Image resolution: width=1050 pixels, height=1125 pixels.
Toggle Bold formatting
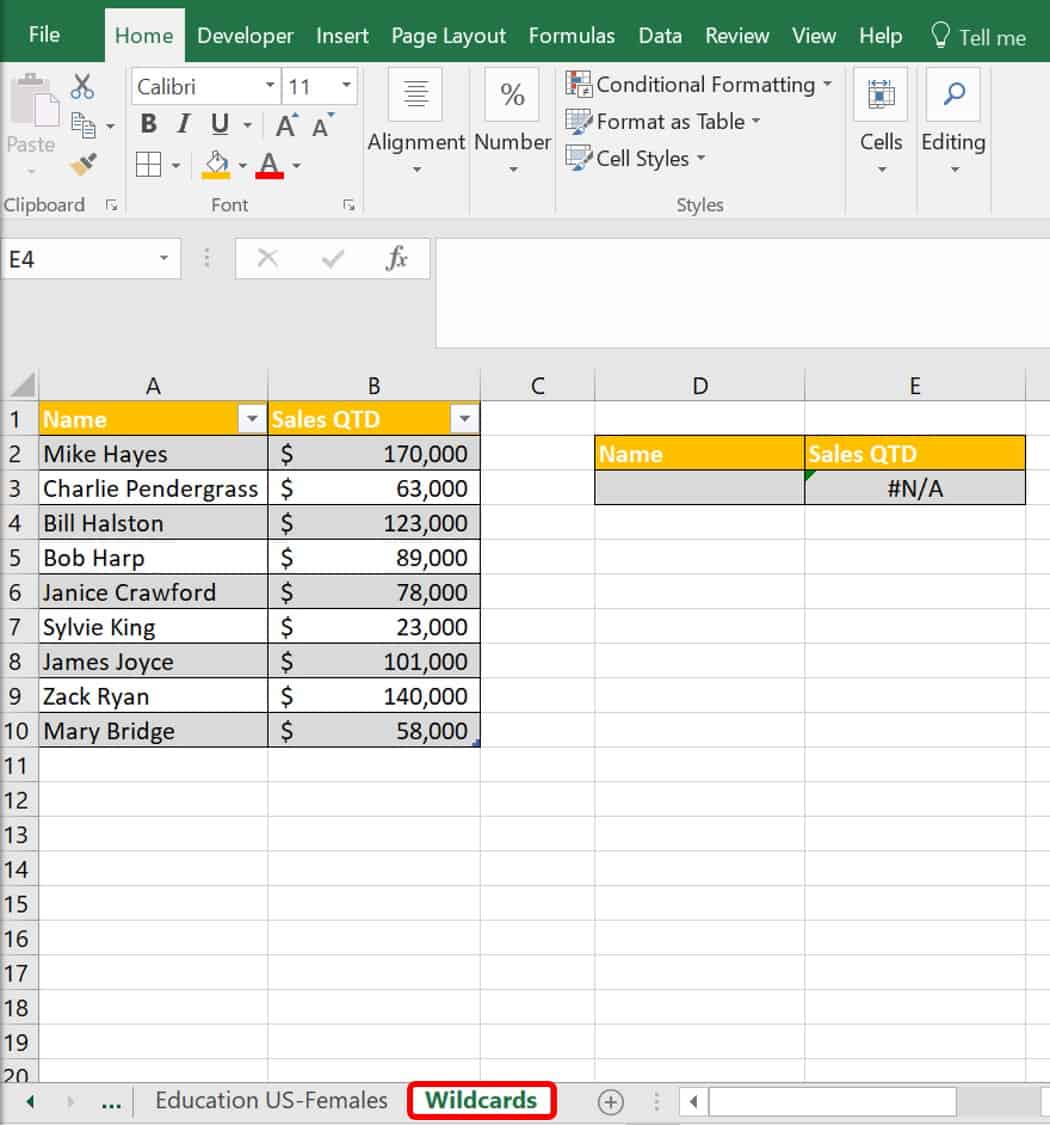(149, 124)
